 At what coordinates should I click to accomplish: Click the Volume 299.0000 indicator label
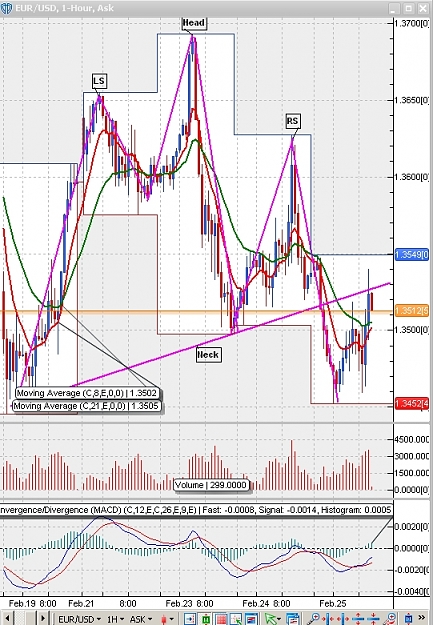coord(211,485)
